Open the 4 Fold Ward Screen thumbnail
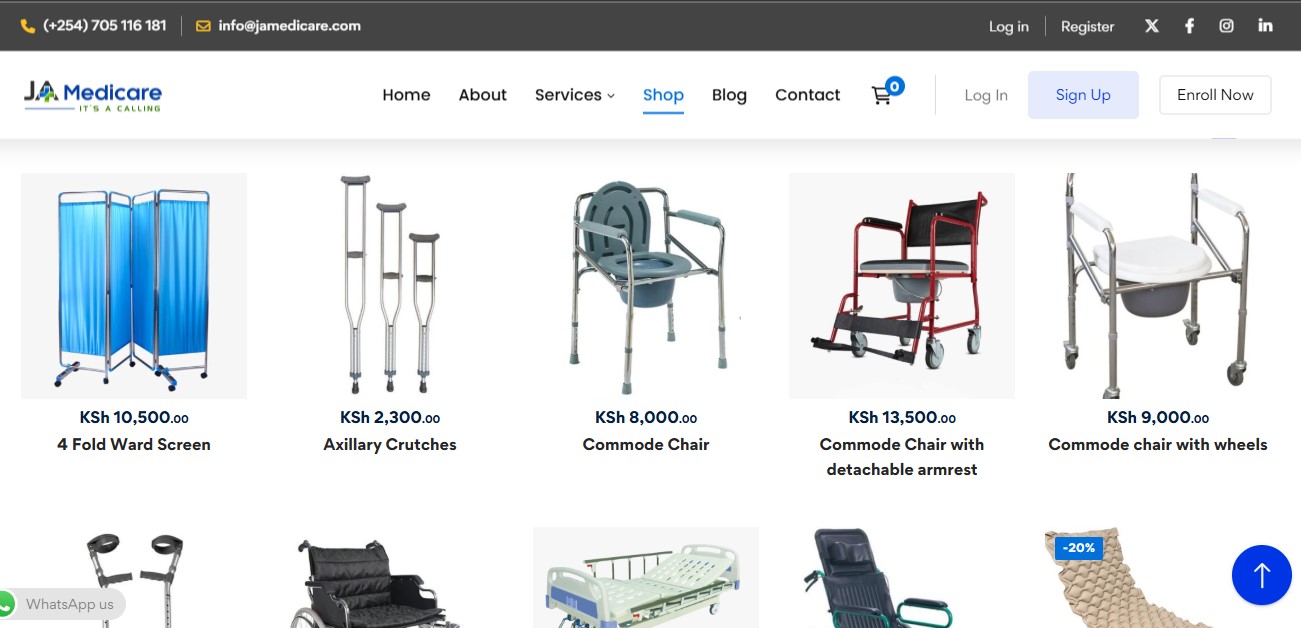This screenshot has height=628, width=1301. pos(134,286)
